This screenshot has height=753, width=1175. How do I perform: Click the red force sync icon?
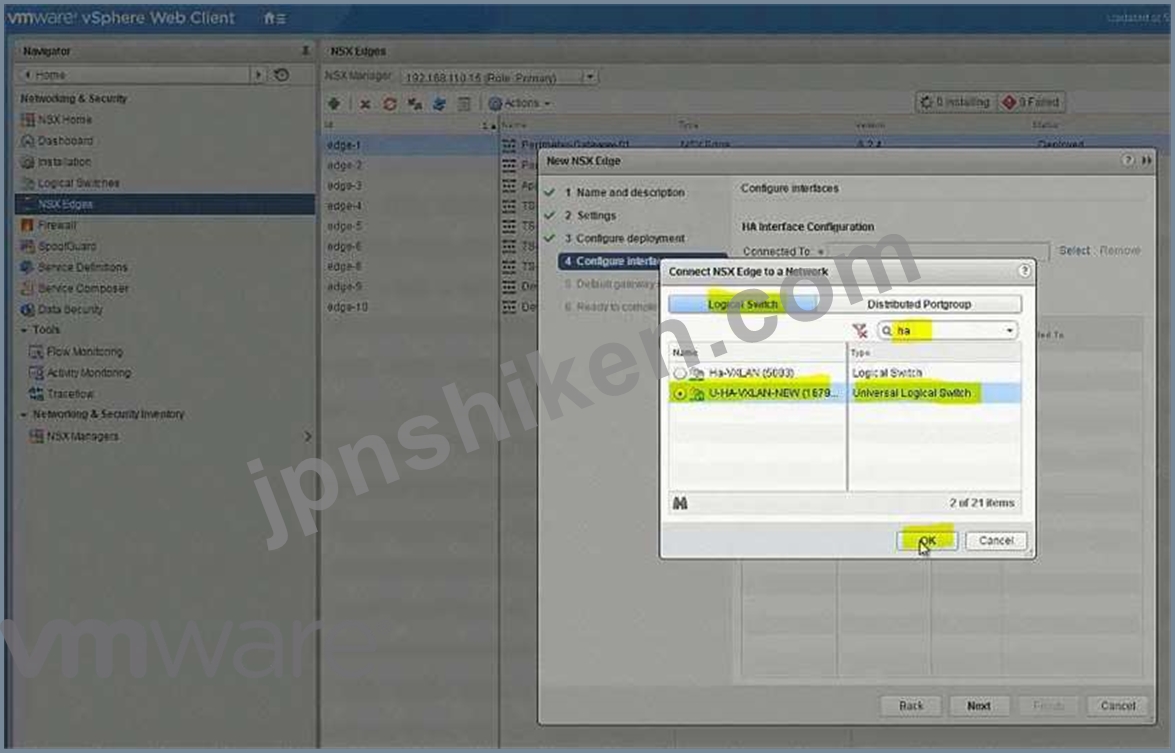[390, 103]
